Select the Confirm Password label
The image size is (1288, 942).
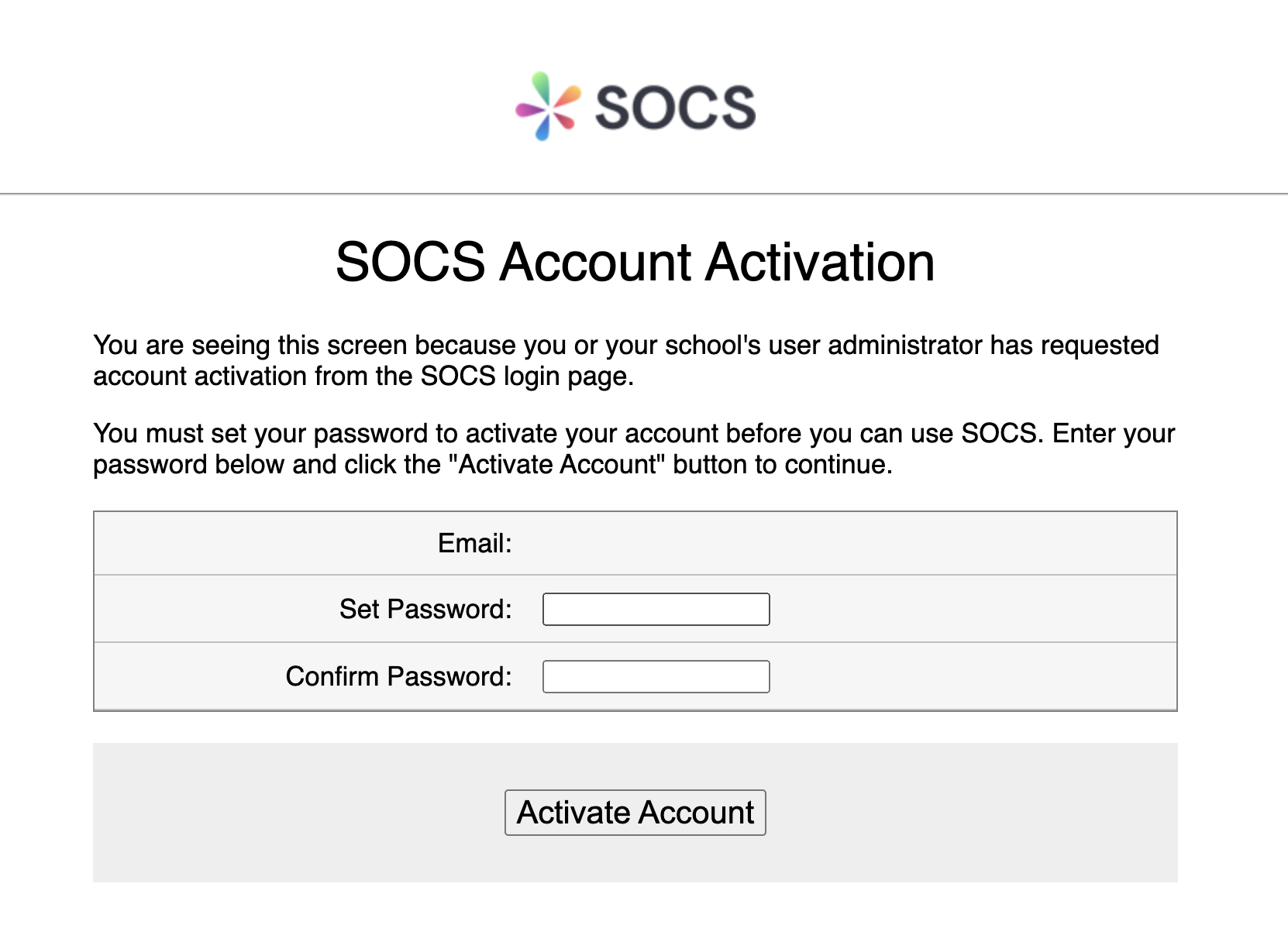(x=398, y=676)
